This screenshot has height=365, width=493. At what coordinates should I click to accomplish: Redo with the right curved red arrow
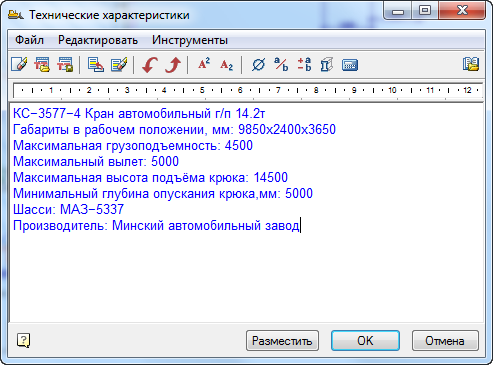coord(173,64)
